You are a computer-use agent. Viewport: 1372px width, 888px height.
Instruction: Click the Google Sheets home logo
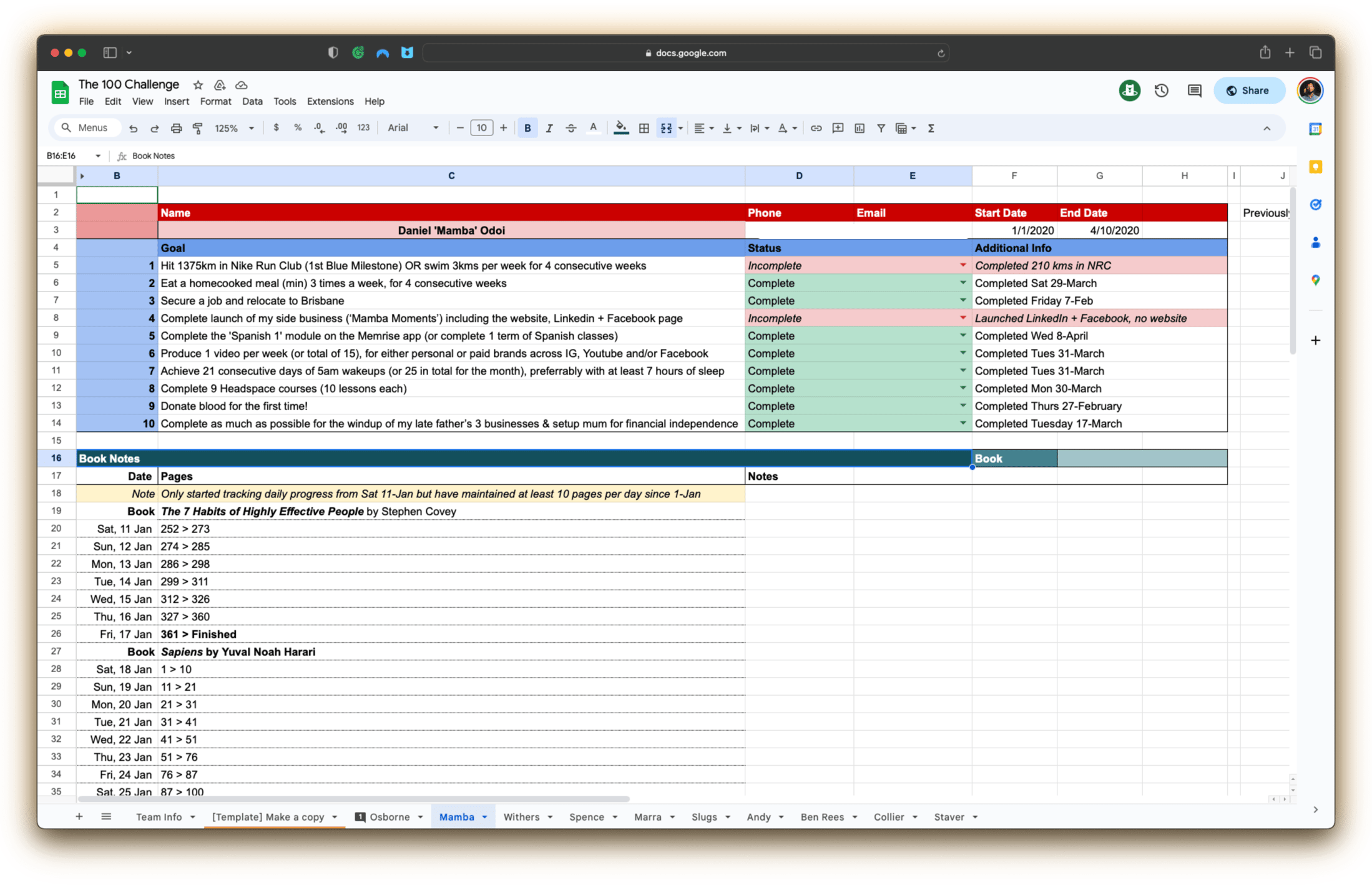pos(60,93)
